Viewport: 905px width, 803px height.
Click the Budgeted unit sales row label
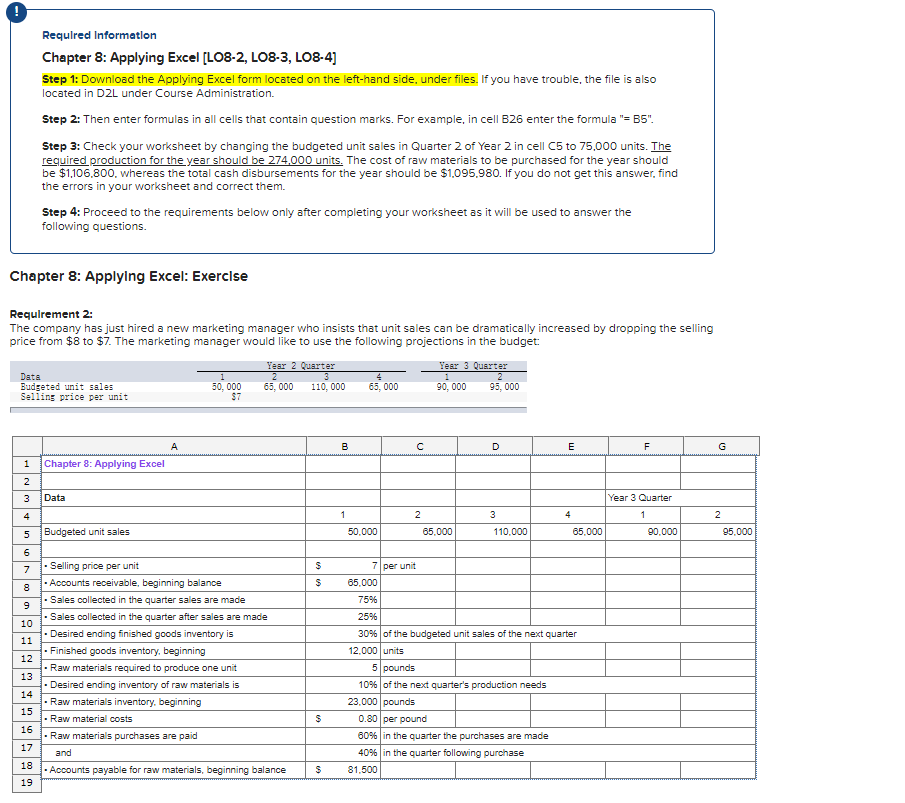click(x=88, y=531)
